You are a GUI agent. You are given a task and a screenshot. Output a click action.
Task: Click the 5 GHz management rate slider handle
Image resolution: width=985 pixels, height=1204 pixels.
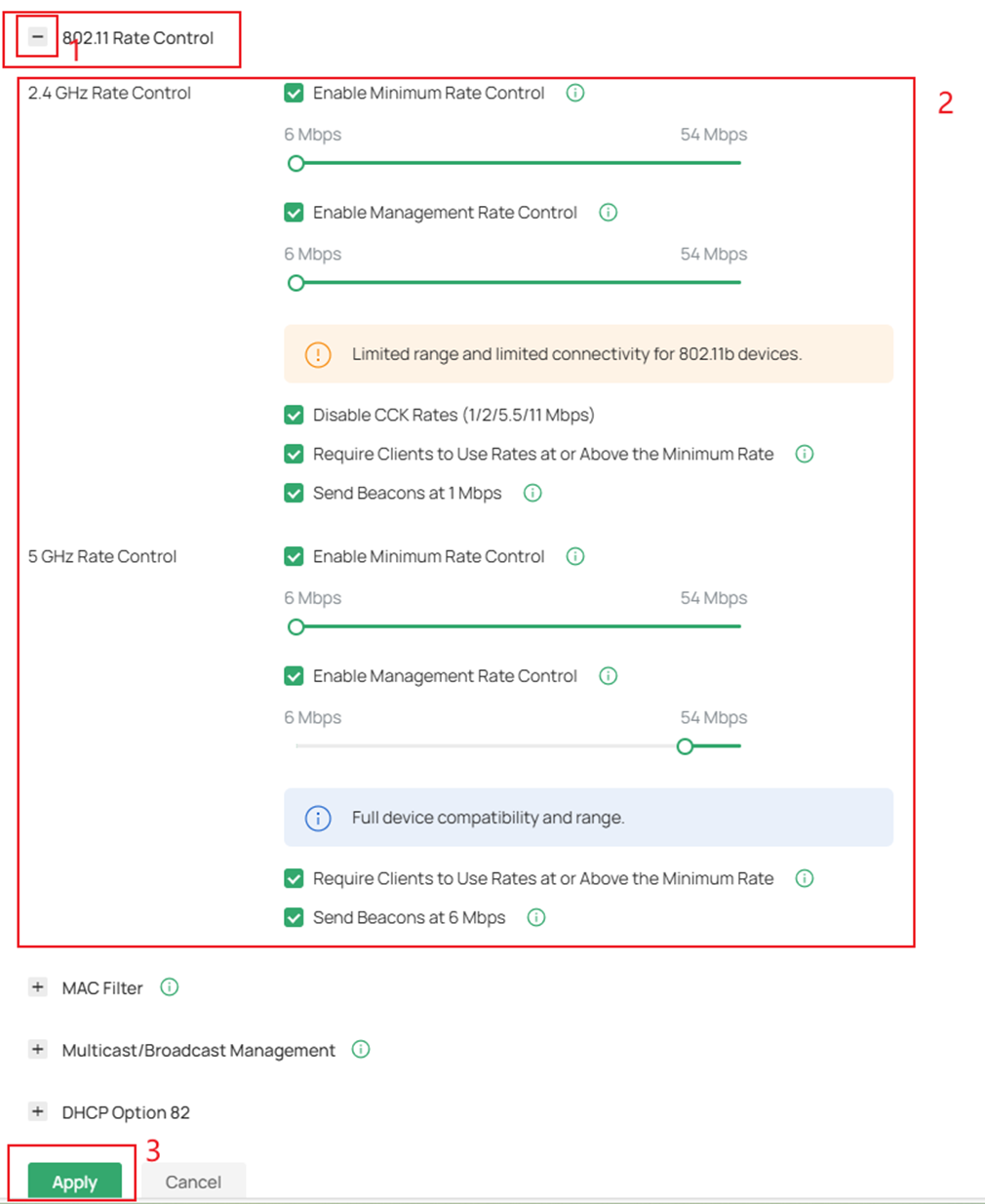point(685,745)
